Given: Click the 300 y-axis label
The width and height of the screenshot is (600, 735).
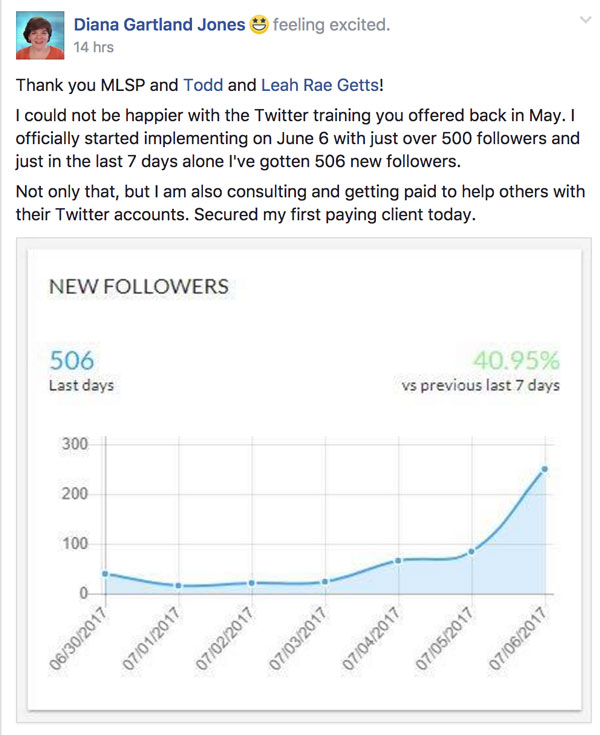Looking at the screenshot, I should pos(75,443).
